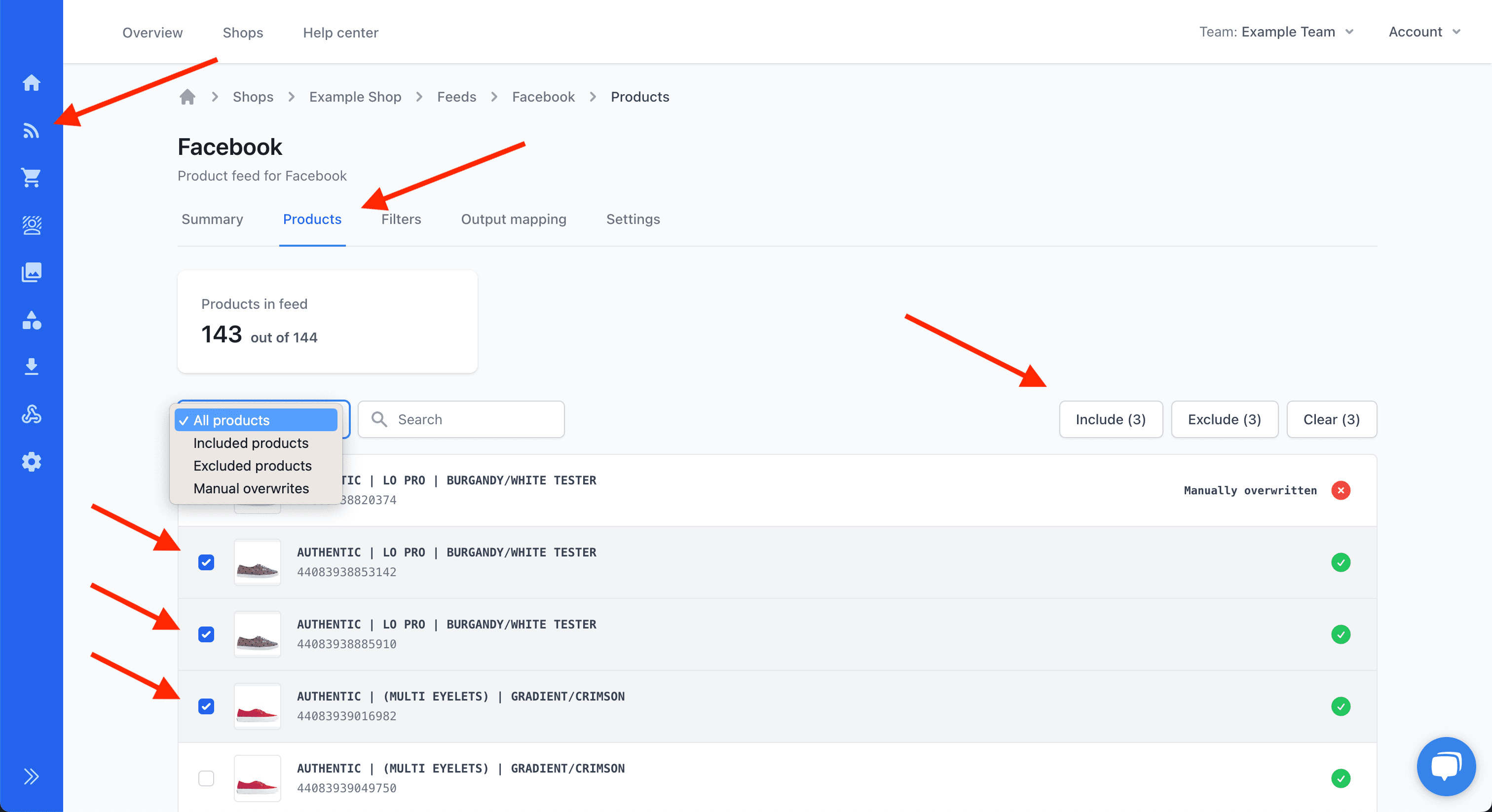Click the shopping cart sidebar icon

click(31, 178)
